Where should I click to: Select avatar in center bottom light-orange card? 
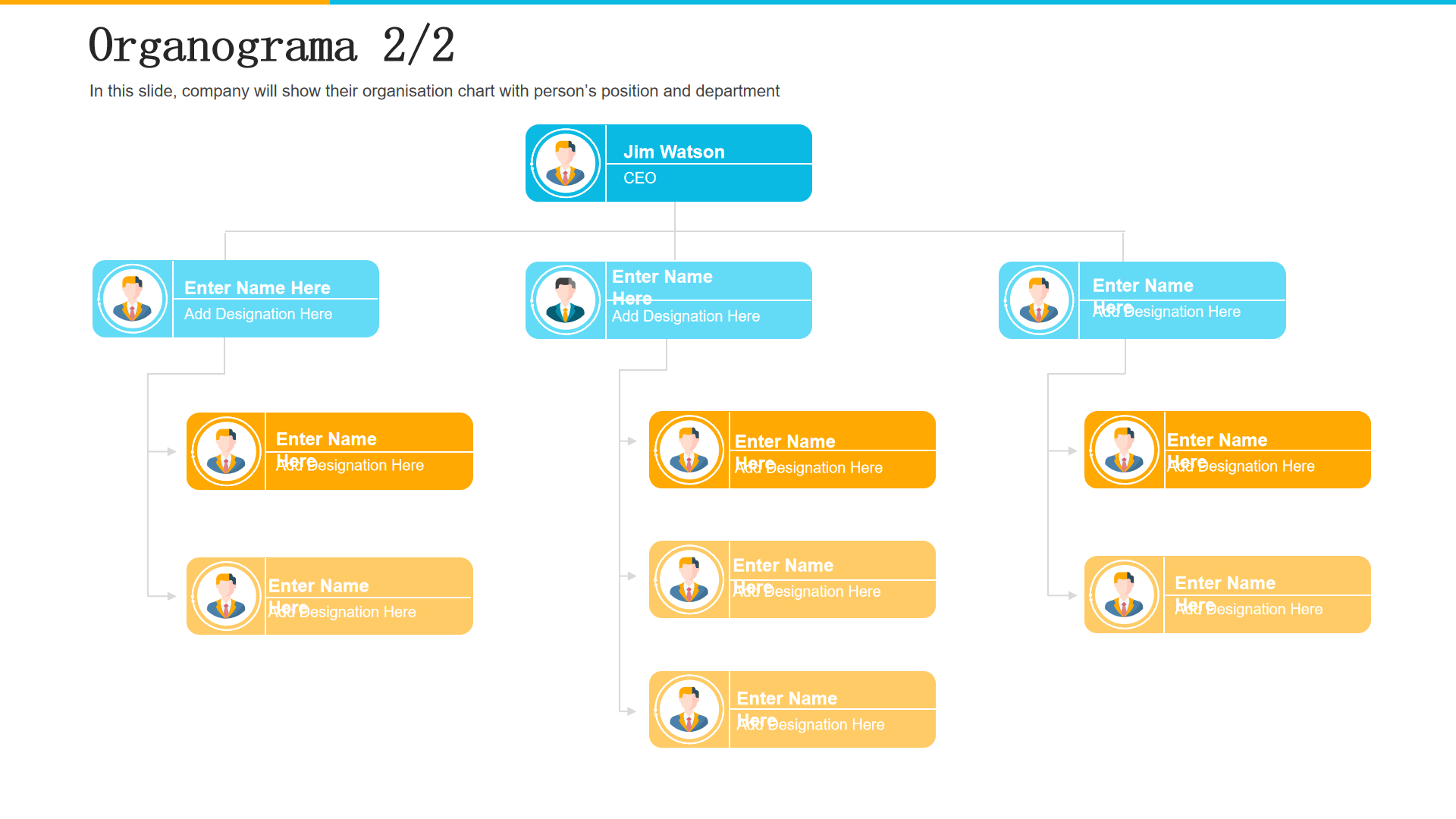point(689,710)
